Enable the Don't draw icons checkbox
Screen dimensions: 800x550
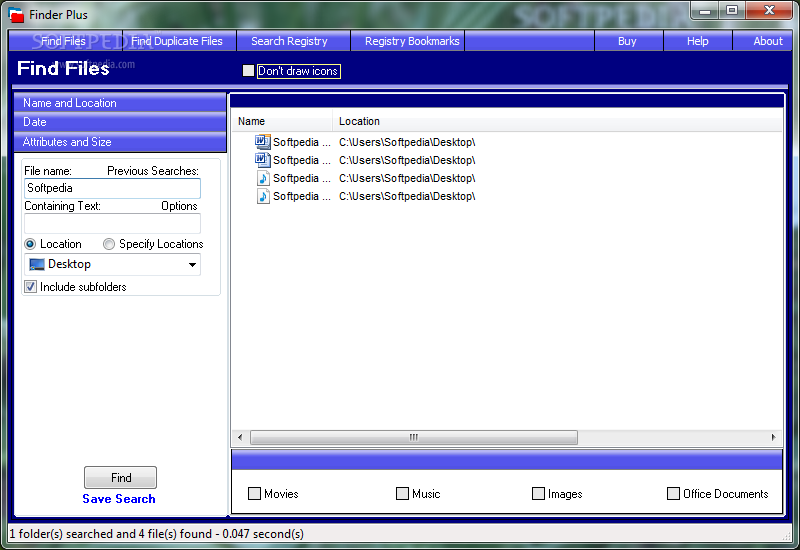[x=248, y=70]
